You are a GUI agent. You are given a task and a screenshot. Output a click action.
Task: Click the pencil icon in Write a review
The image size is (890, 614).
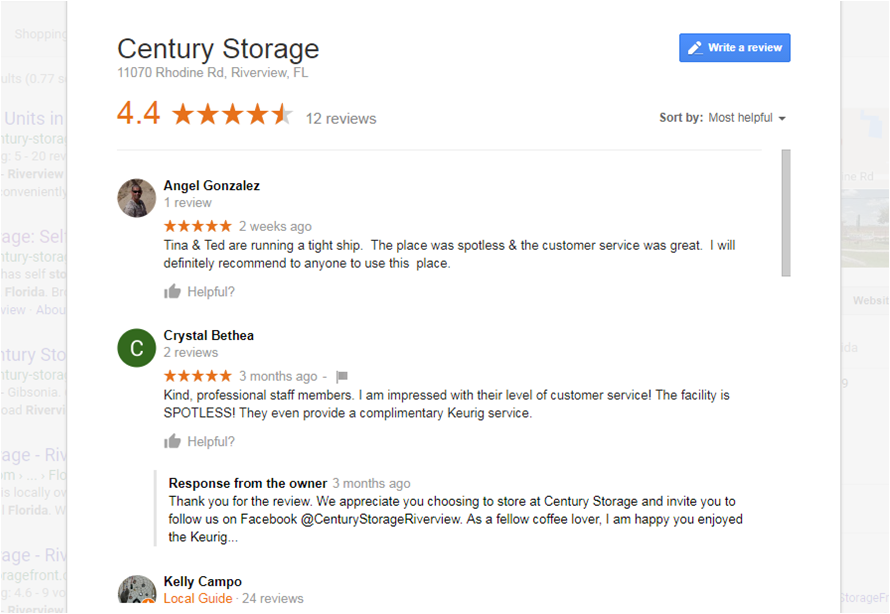[695, 48]
